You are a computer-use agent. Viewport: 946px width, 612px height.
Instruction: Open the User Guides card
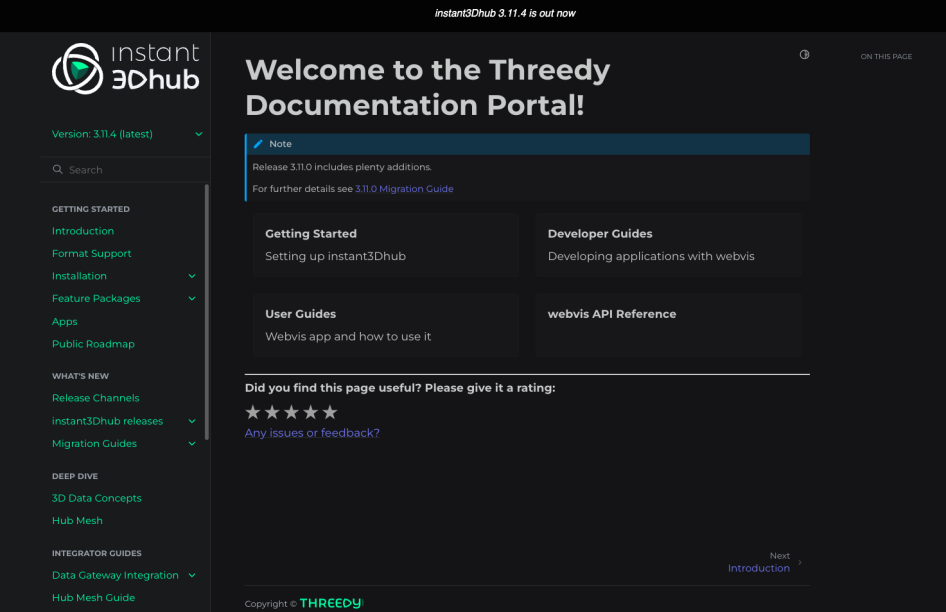[386, 325]
